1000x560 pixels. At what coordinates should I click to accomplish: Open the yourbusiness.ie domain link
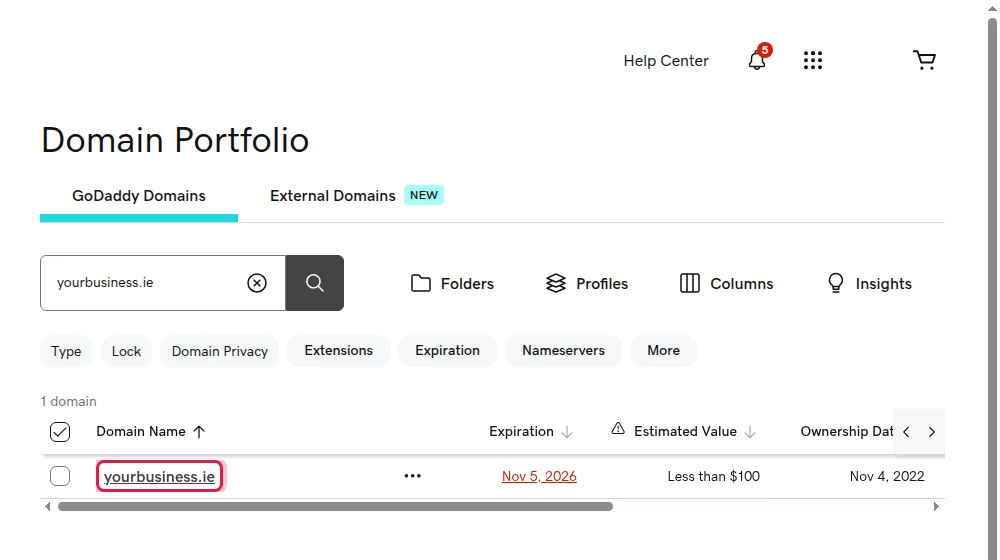[x=159, y=476]
